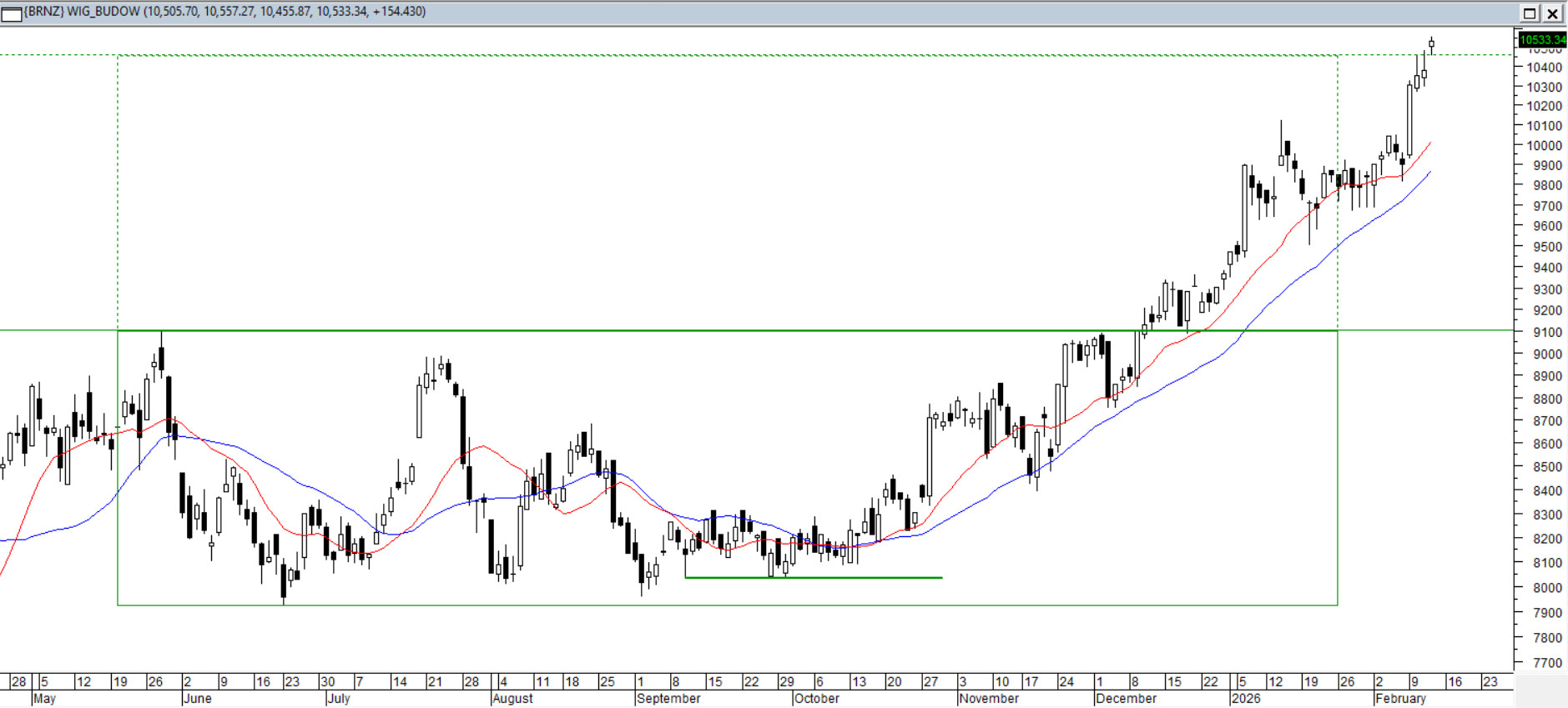Viewport: 1568px width, 708px height.
Task: Click the February month label on axis
Action: coord(1400,699)
